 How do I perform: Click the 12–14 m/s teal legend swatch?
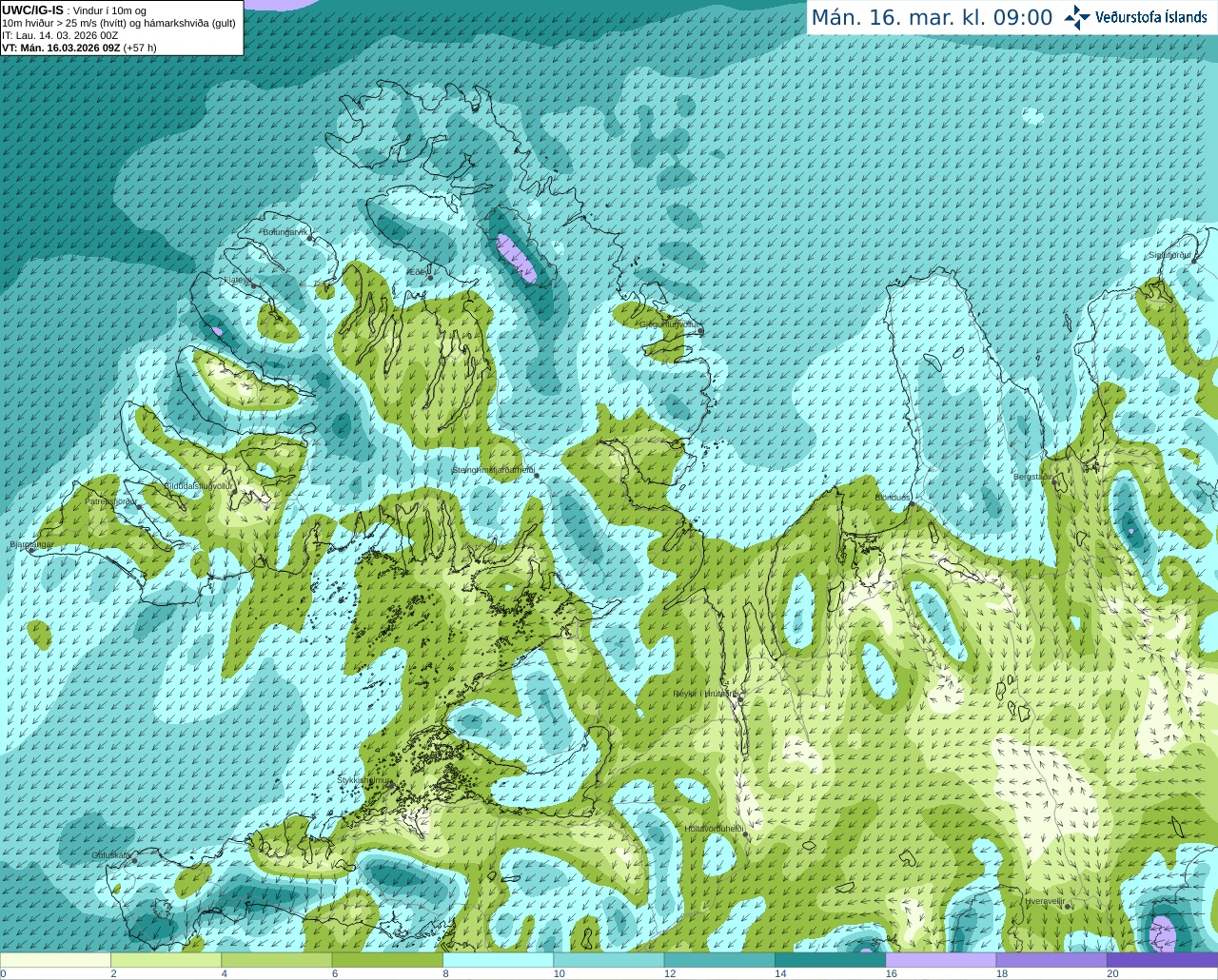[719, 960]
